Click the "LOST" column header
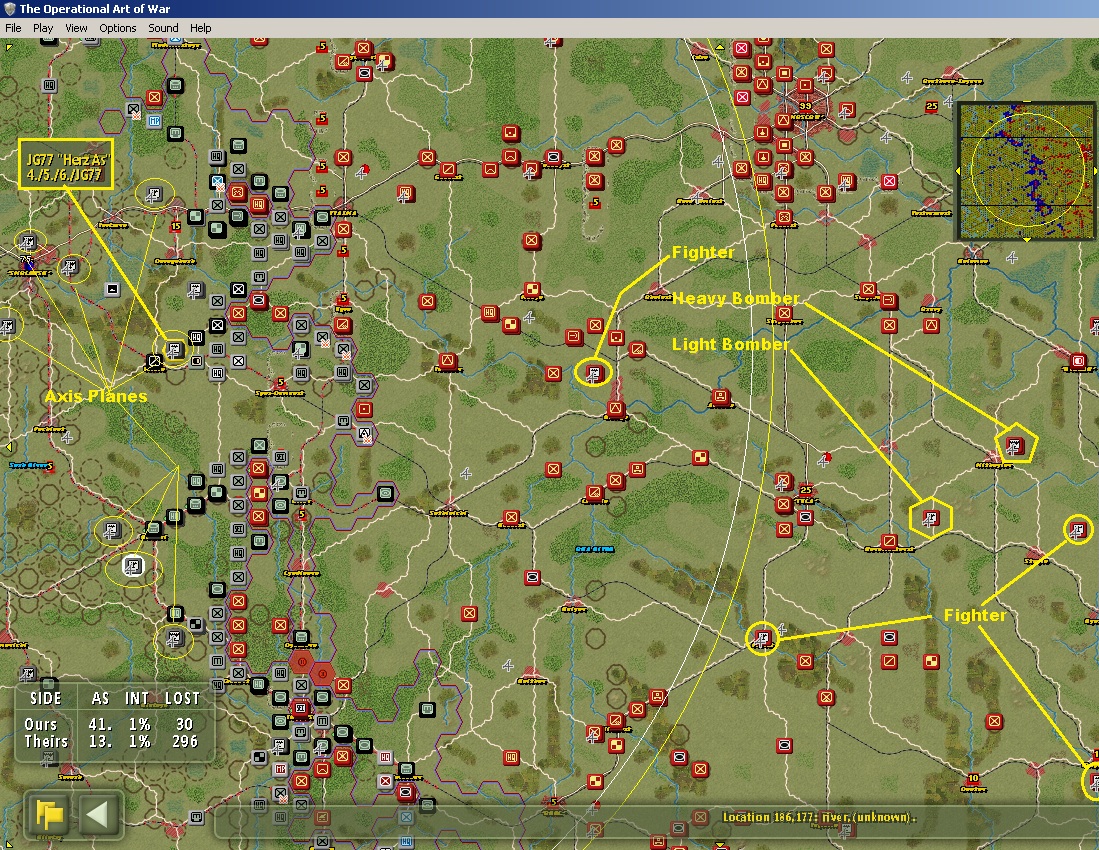The width and height of the screenshot is (1099, 850). [182, 699]
